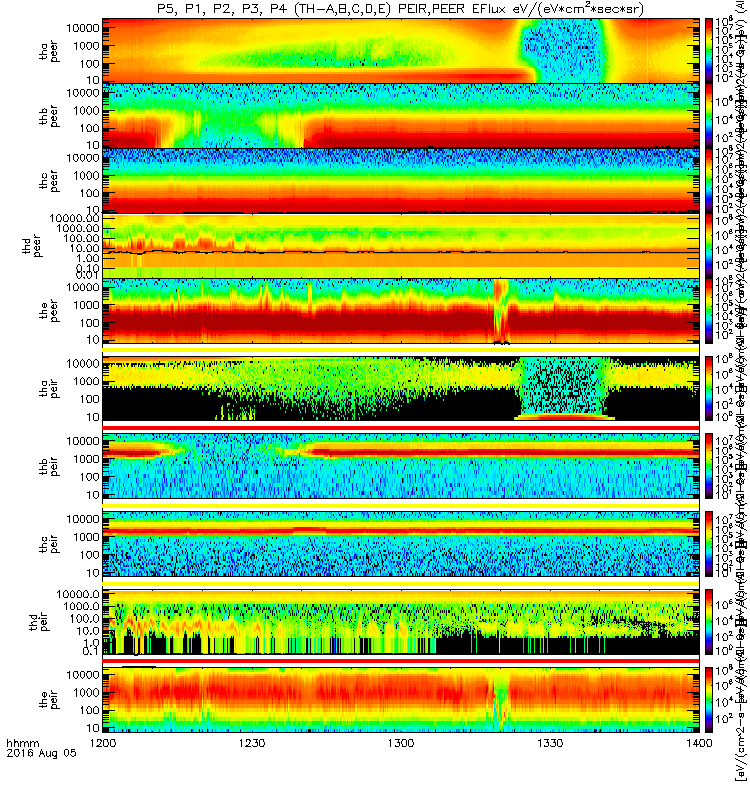Viewport: 750px width, 800px height.
Task: Click inside the tha peer spectrogram panel
Action: click(401, 51)
